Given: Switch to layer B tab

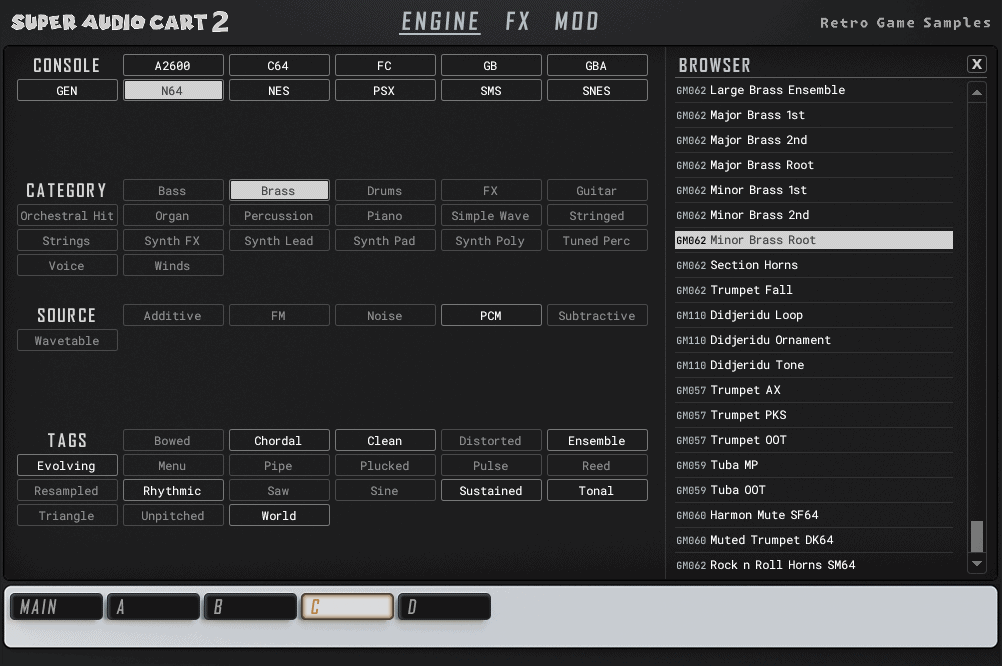Looking at the screenshot, I should coord(250,607).
